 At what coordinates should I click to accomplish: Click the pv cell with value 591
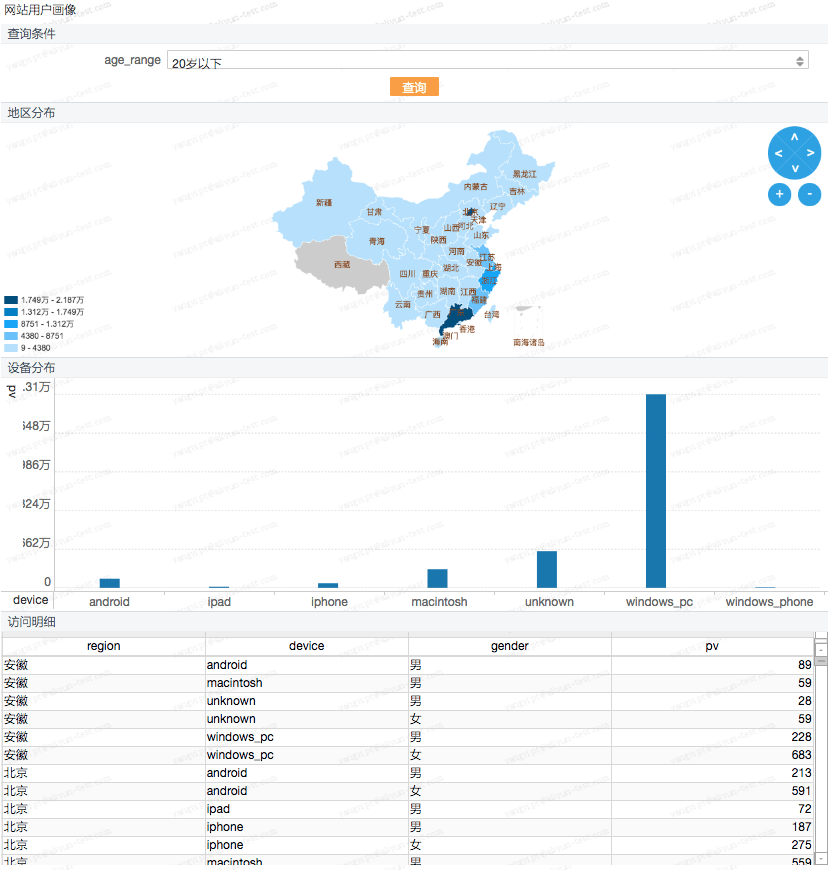[x=712, y=791]
